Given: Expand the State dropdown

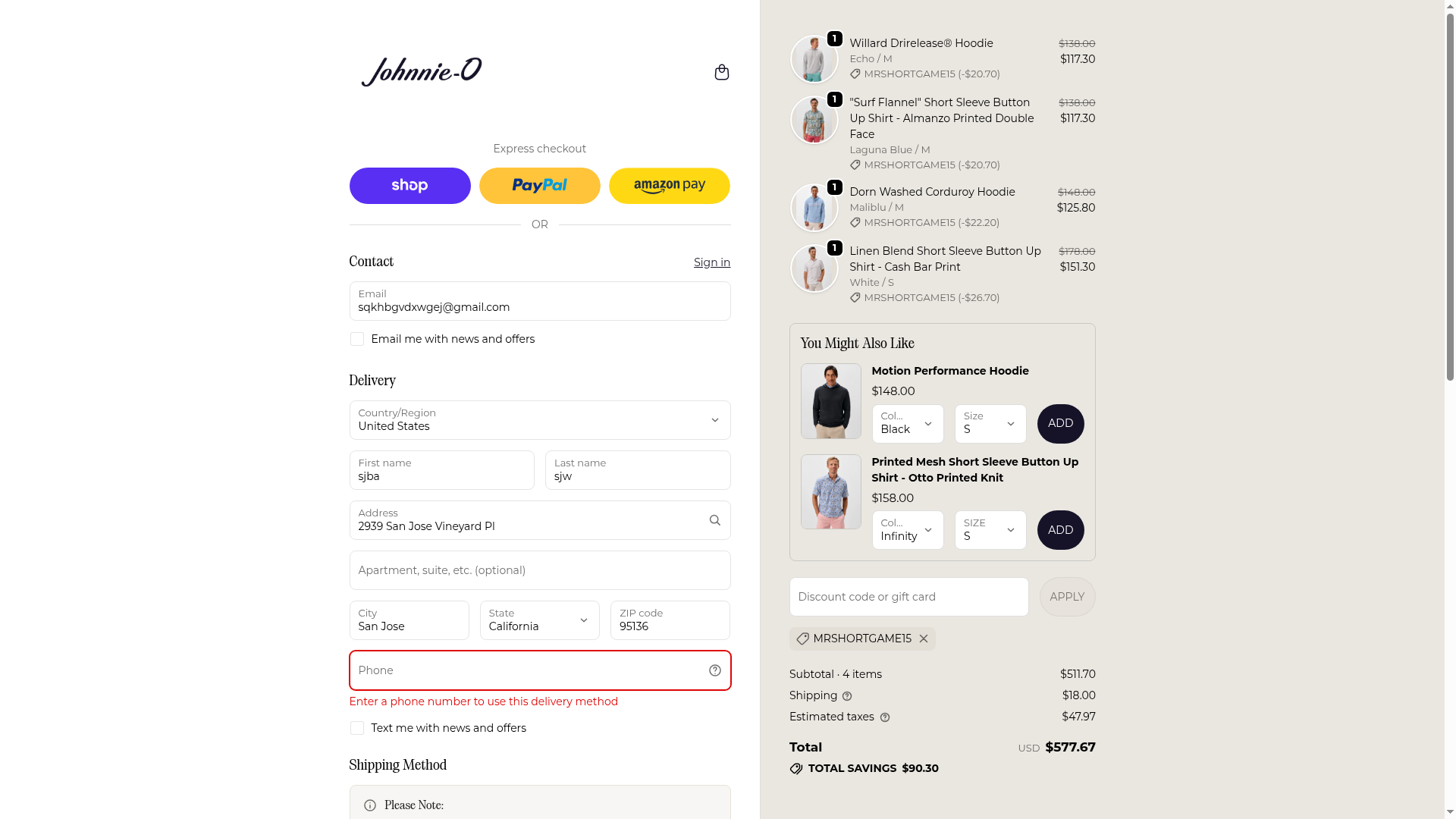Looking at the screenshot, I should click(540, 620).
